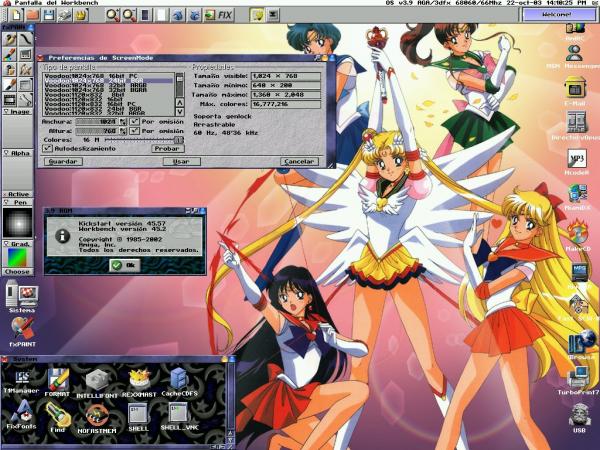Click the Zoom in magnifier icon
The height and width of the screenshot is (450, 600).
(112, 15)
